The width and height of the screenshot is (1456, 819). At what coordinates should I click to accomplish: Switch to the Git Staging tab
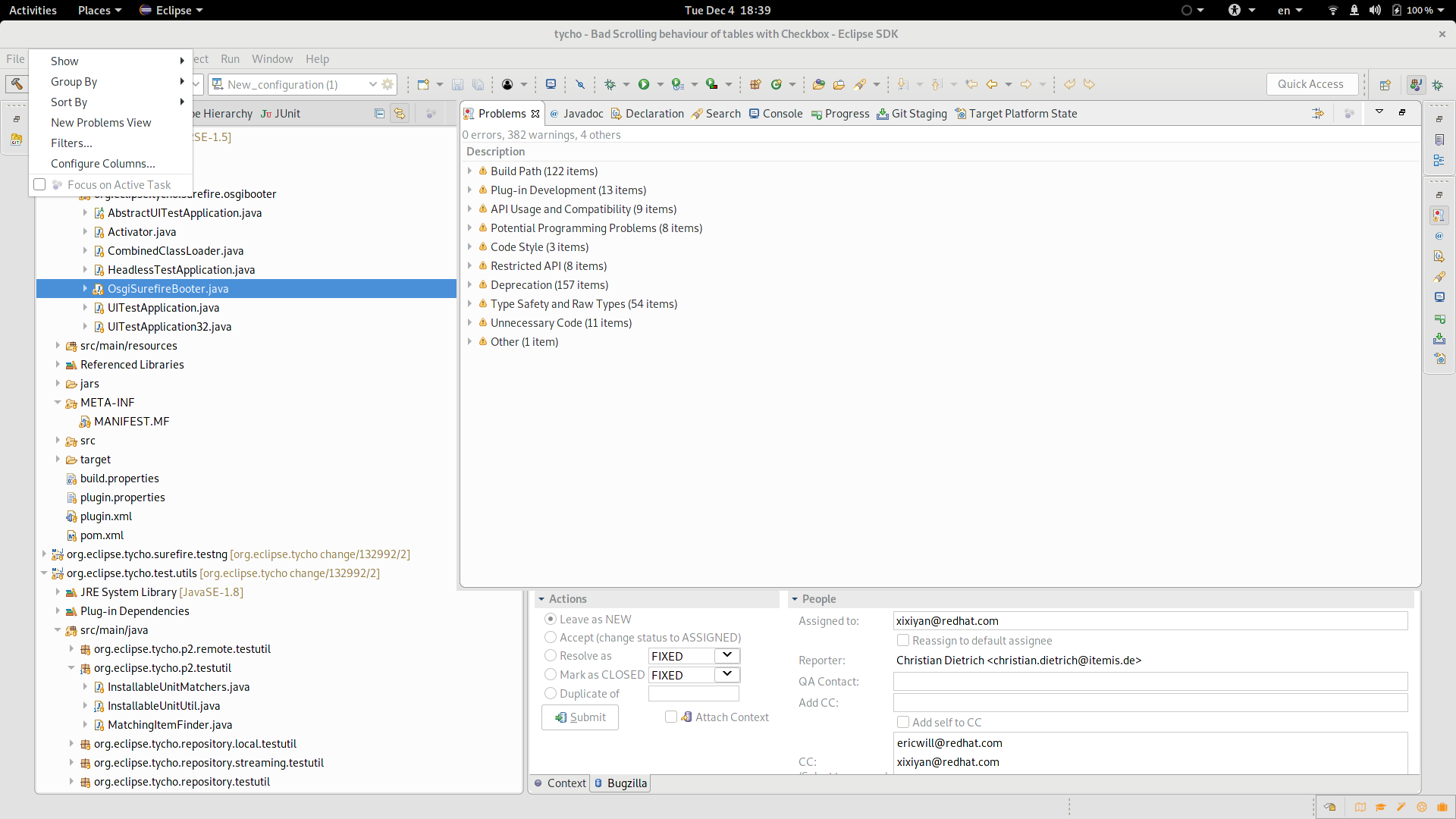912,114
